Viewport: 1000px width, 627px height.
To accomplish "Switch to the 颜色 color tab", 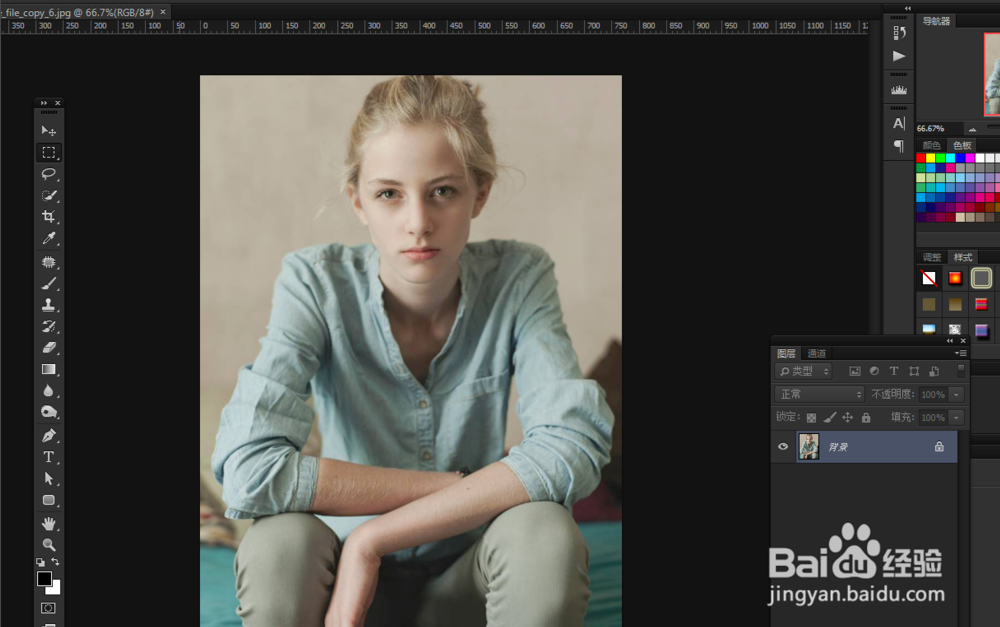I will [931, 145].
